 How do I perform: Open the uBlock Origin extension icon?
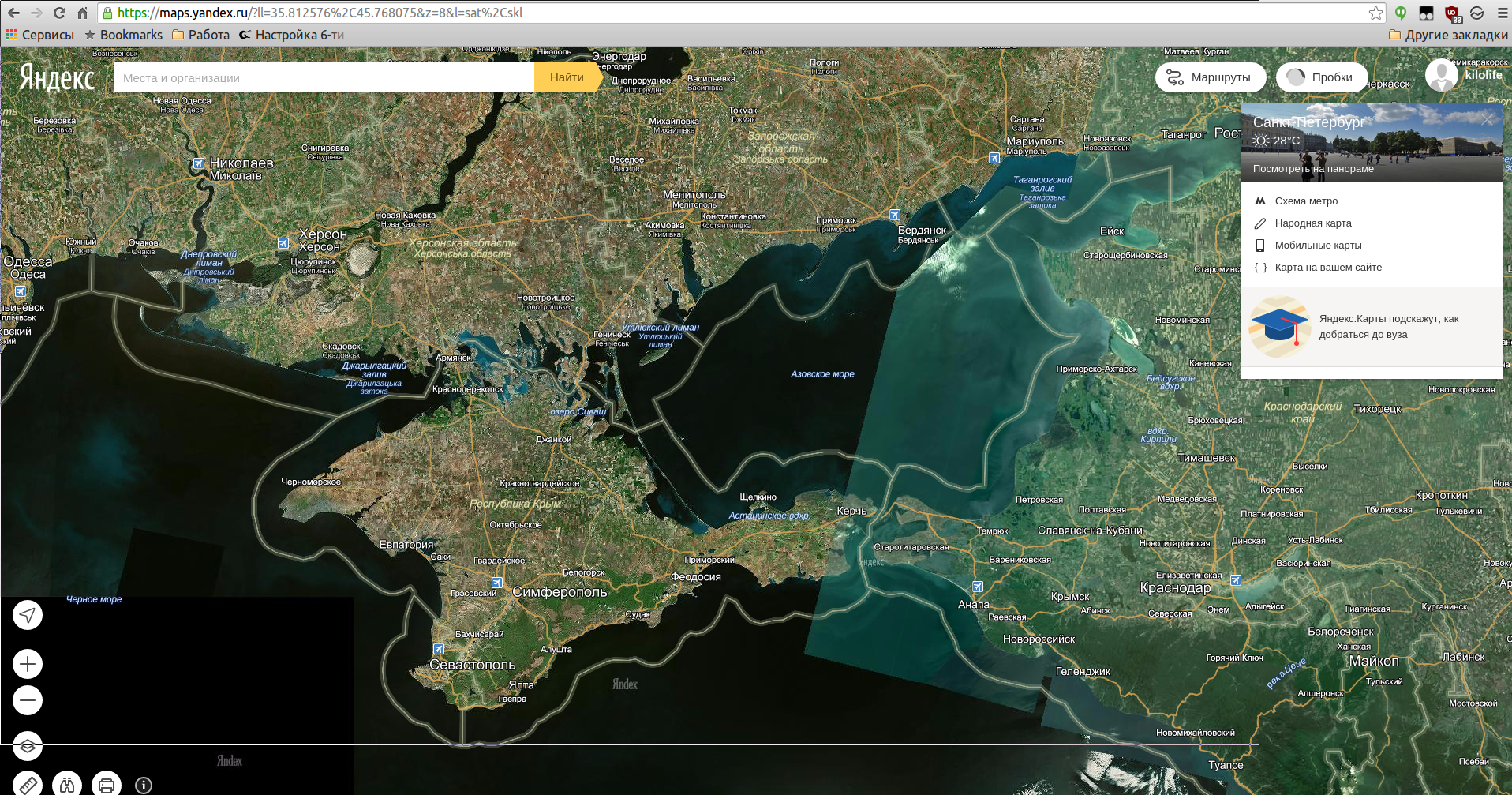point(1452,13)
